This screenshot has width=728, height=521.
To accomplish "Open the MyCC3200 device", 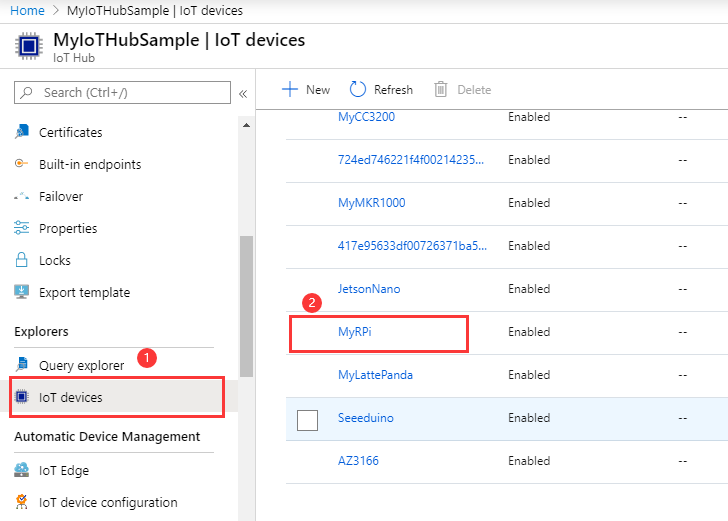I will pyautogui.click(x=366, y=117).
